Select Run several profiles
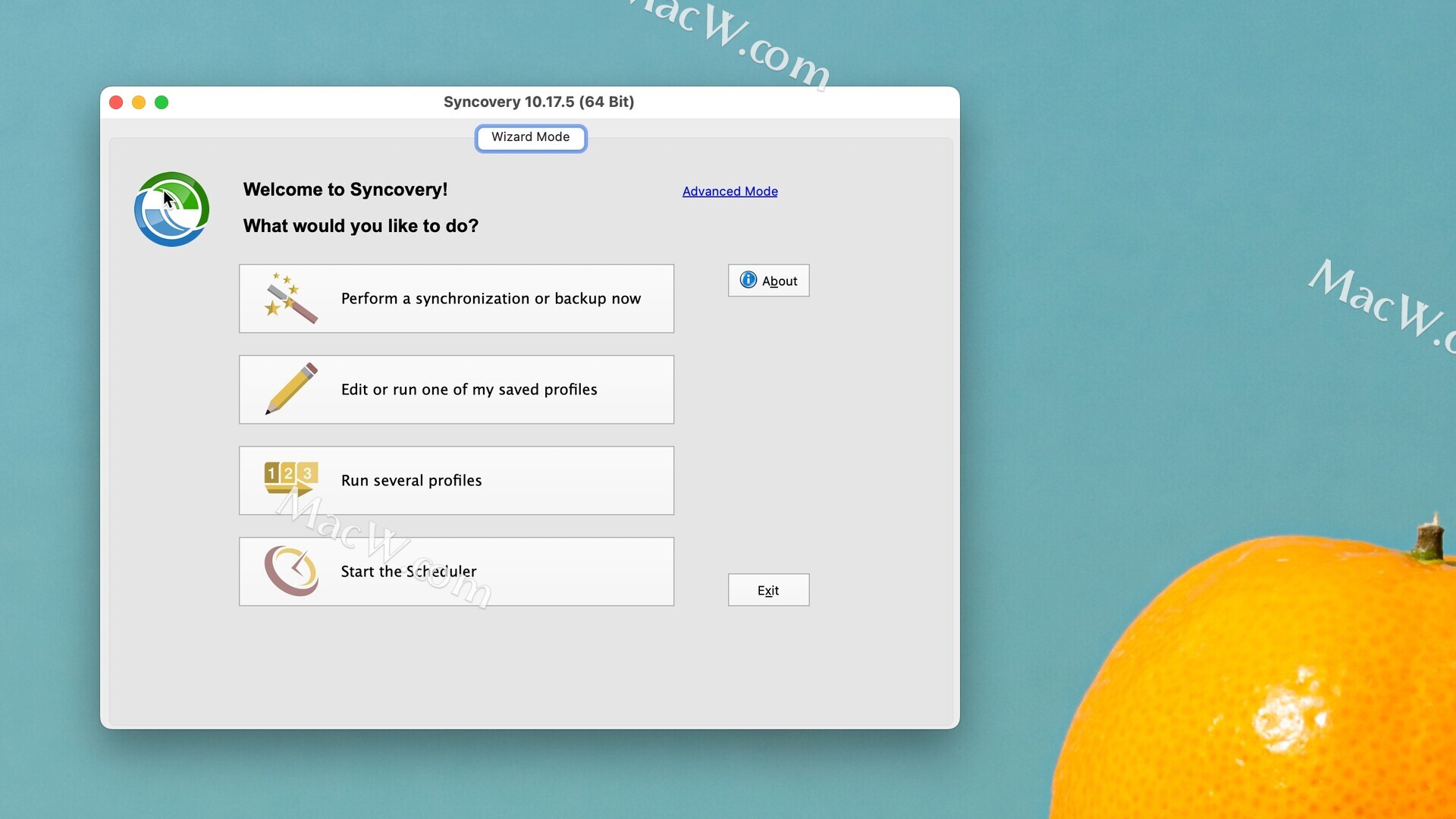 point(457,480)
